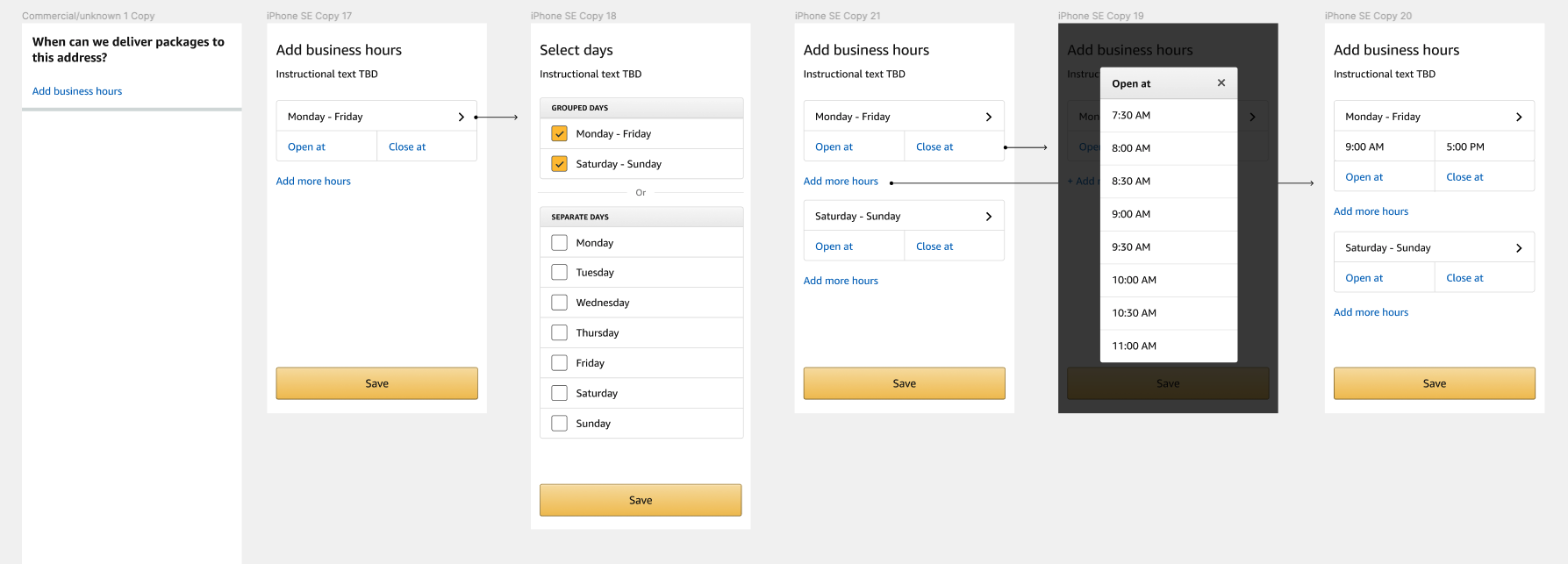Enable the Thursday checkbox
This screenshot has width=1568, height=564.
click(x=559, y=332)
